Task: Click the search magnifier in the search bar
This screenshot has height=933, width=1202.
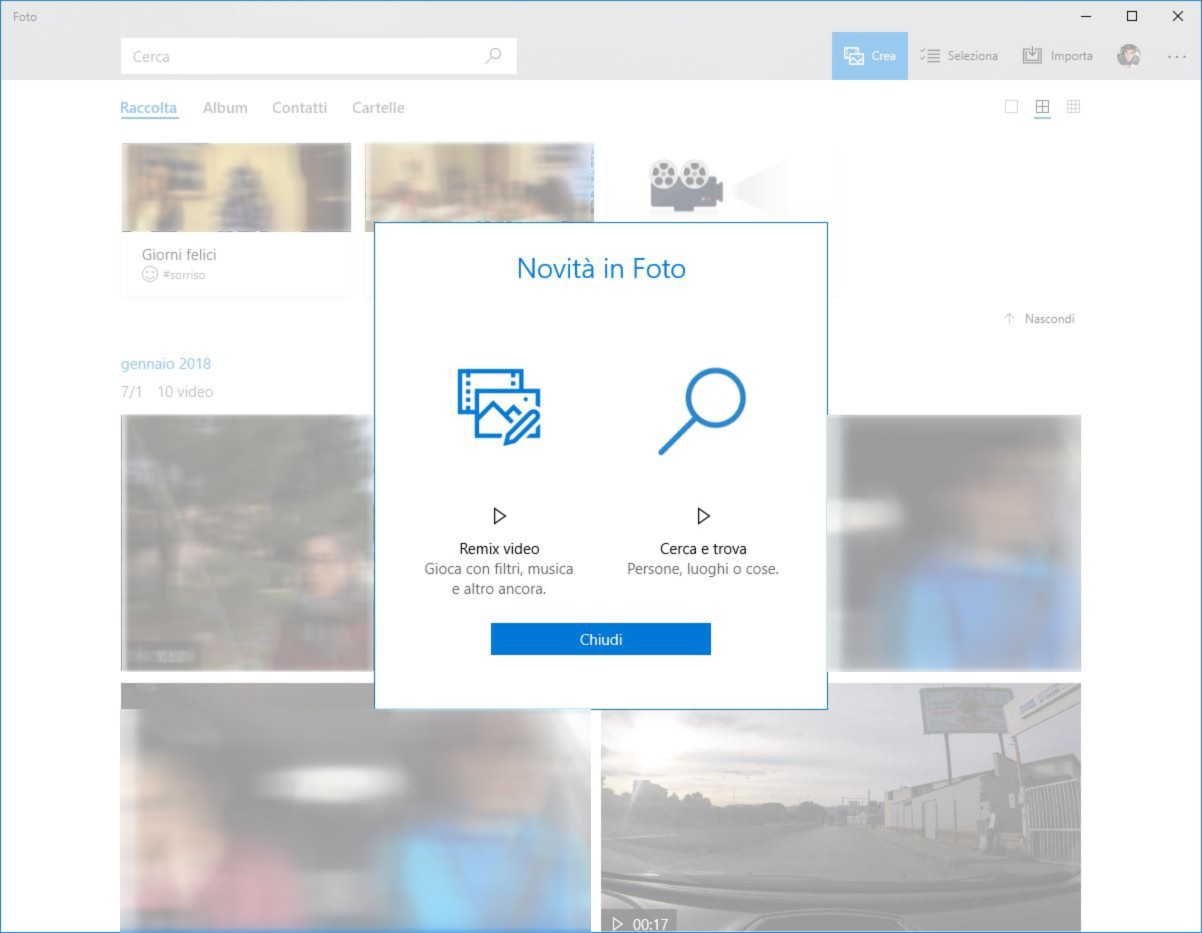Action: [x=492, y=57]
